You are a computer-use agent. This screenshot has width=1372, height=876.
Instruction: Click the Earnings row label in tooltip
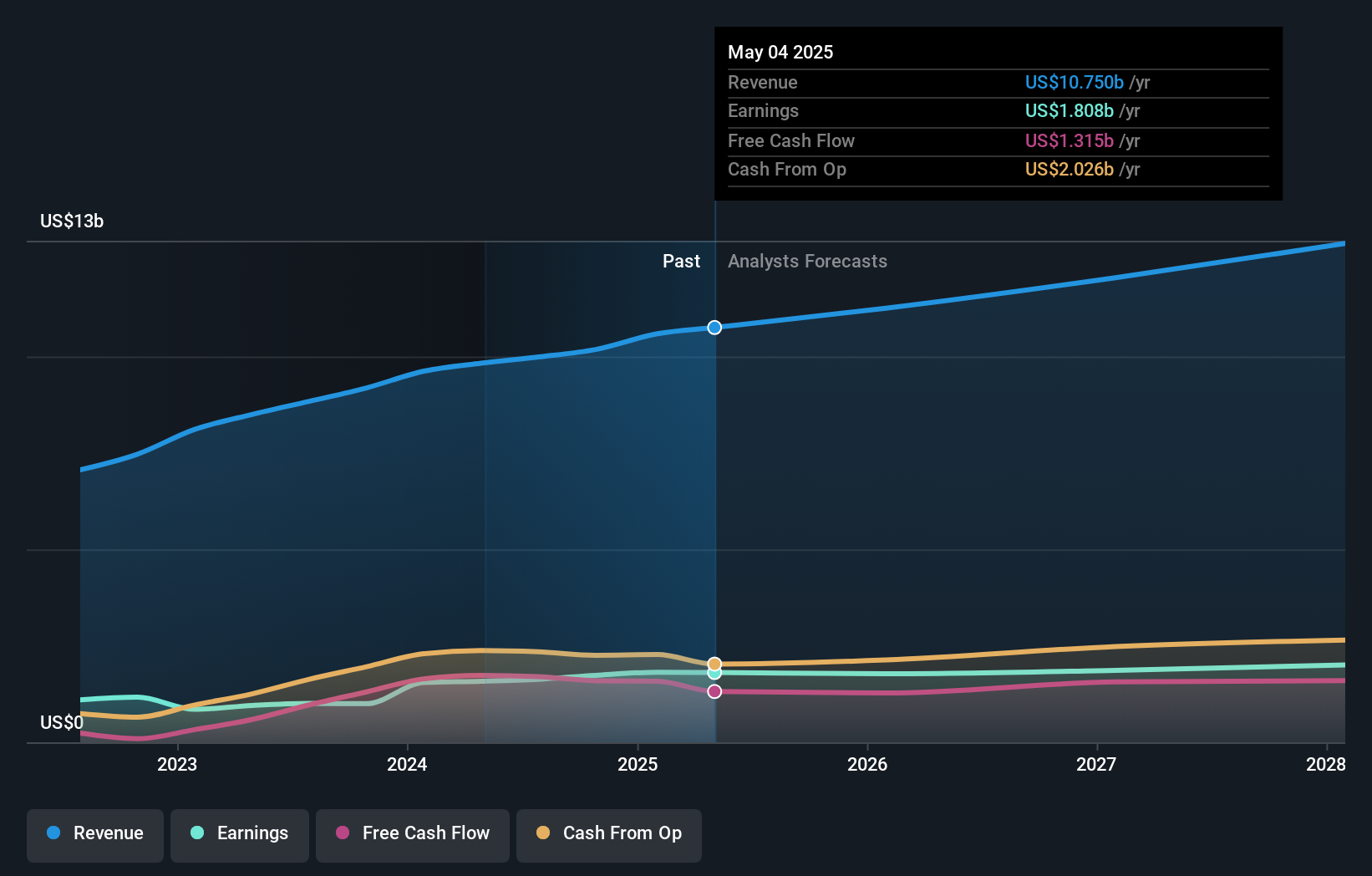coord(763,111)
